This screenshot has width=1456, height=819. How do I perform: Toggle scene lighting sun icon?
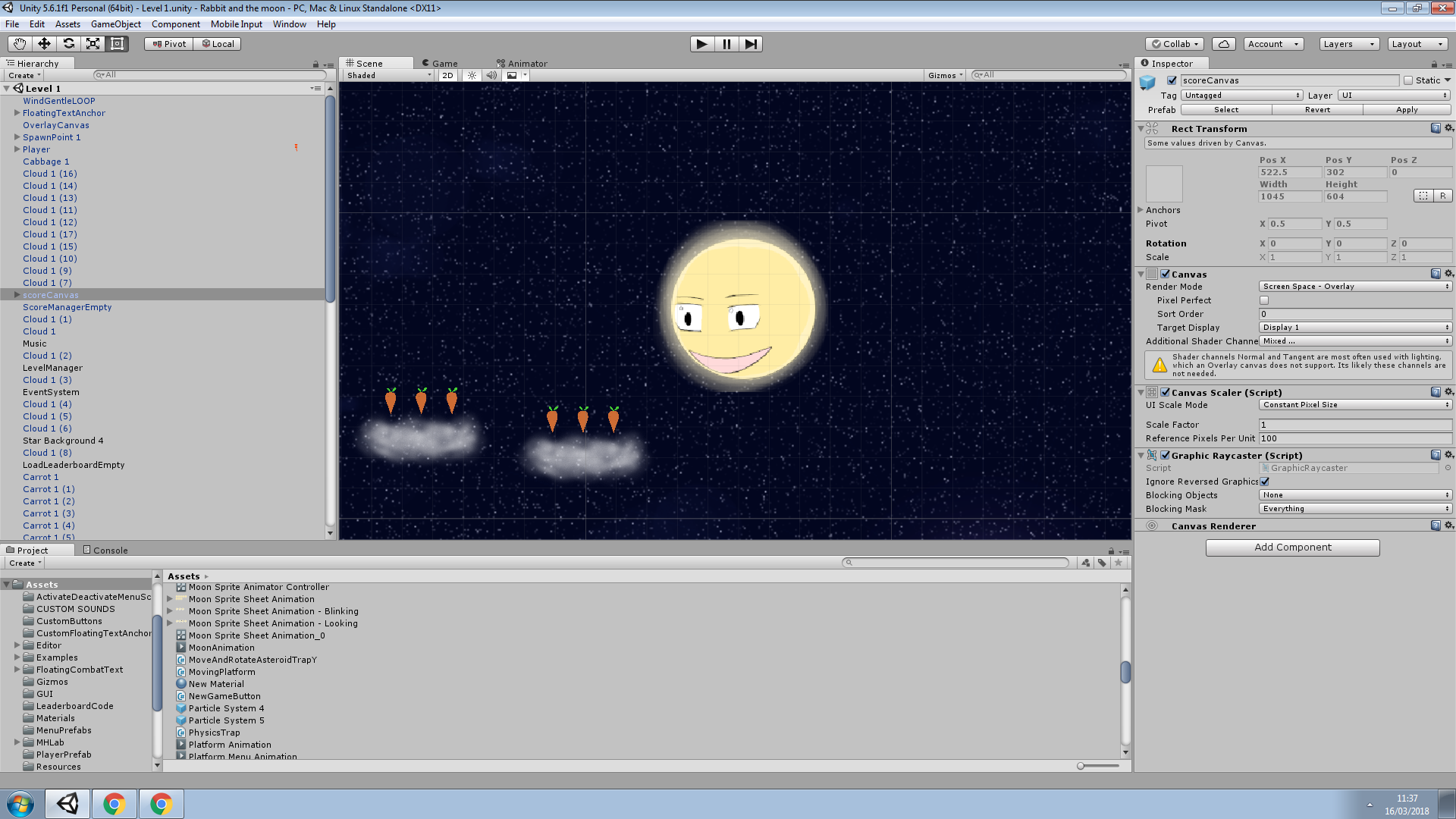(x=472, y=75)
